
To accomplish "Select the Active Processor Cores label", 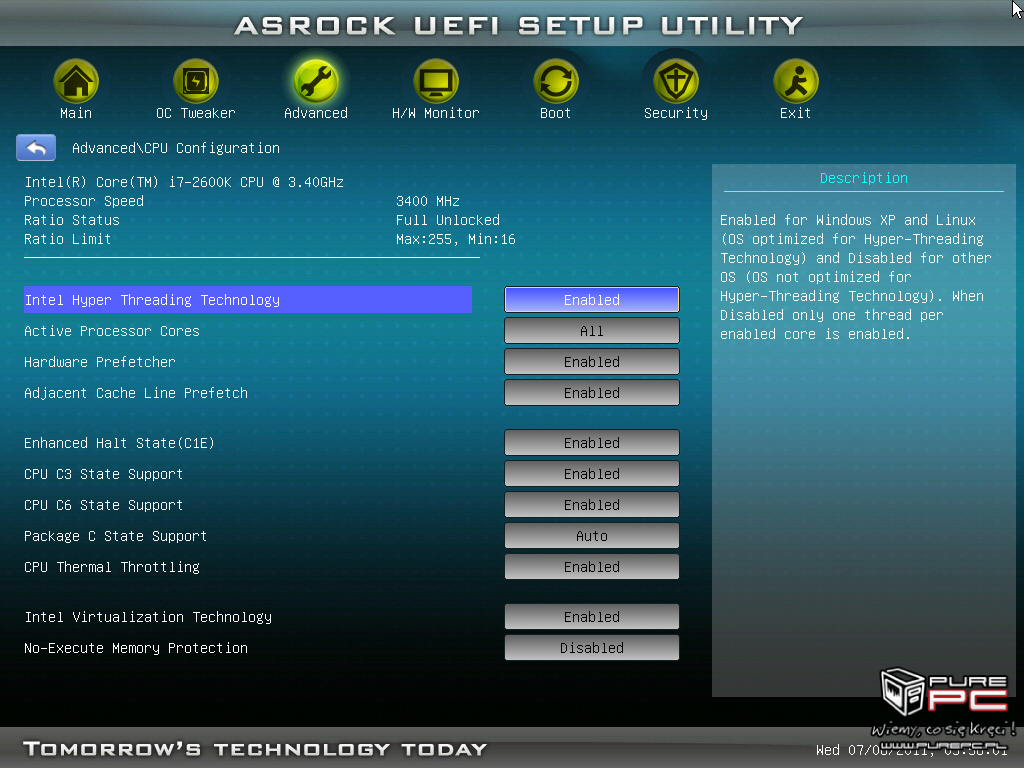I will [x=112, y=331].
